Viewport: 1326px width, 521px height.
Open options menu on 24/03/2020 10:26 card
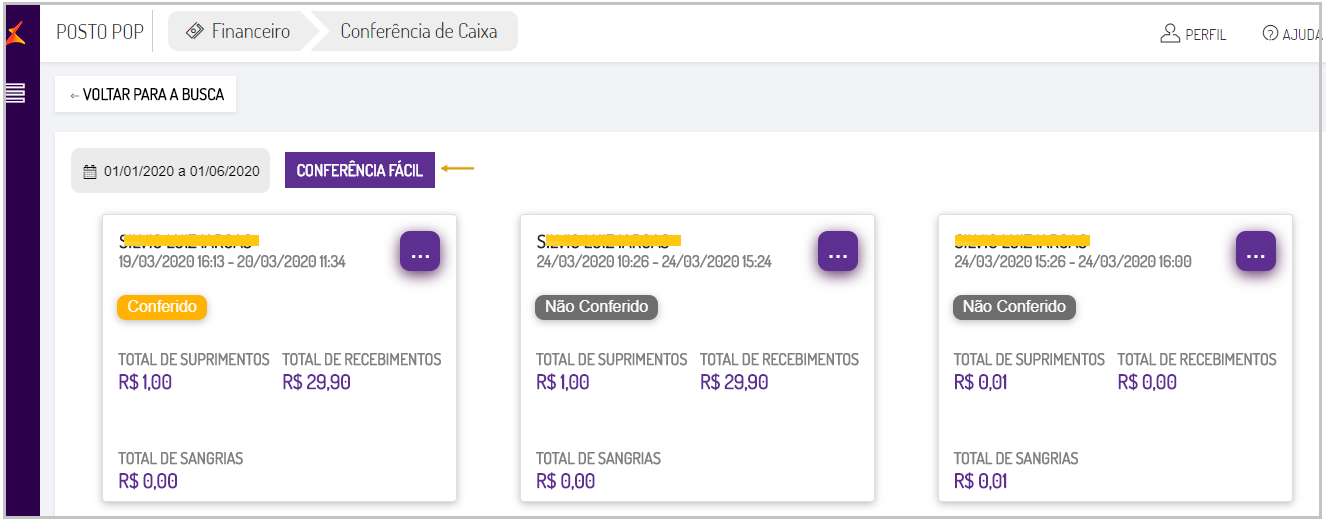click(838, 251)
